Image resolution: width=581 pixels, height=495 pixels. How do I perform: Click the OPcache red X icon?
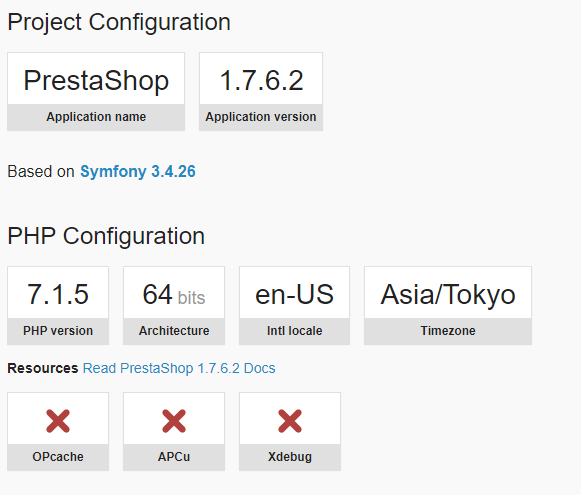coord(58,421)
